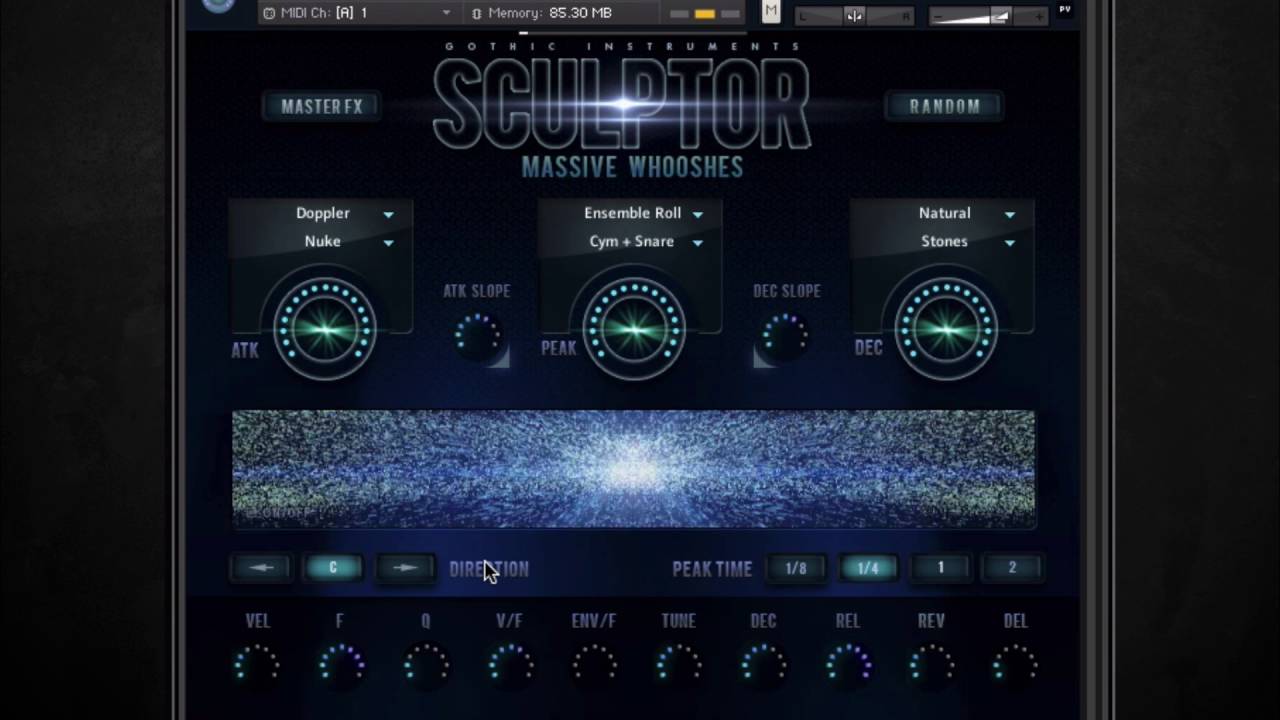Select center C direction toggle

pos(333,568)
